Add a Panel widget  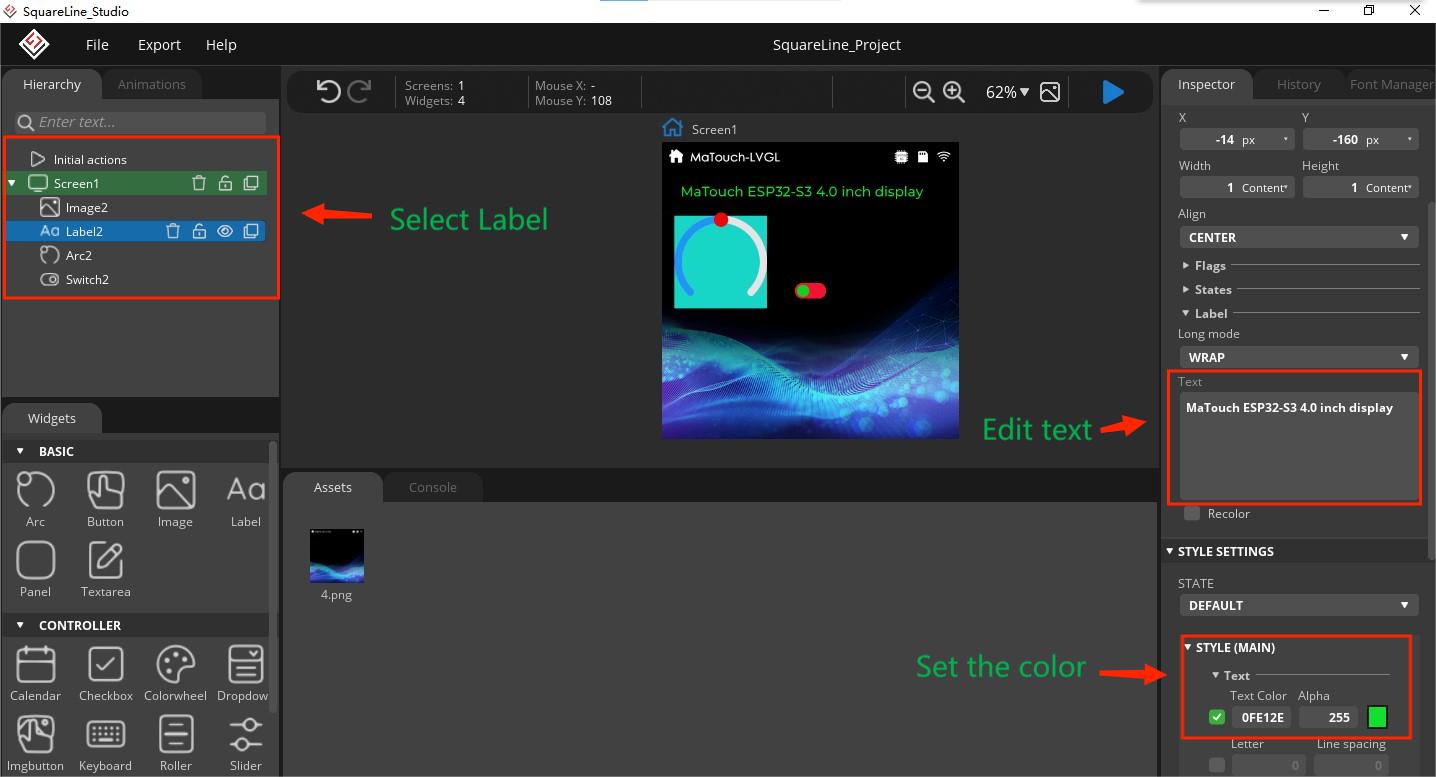click(35, 569)
